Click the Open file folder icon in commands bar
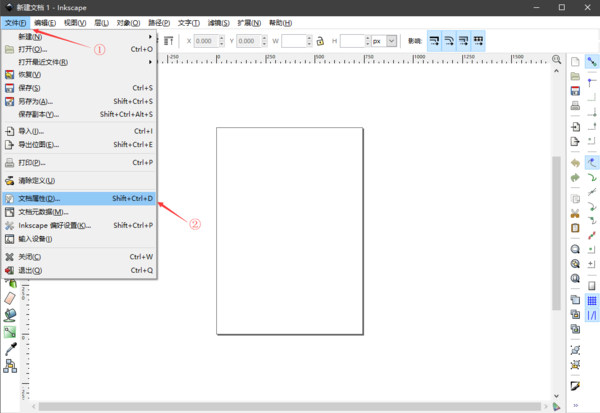The height and width of the screenshot is (413, 600). [575, 76]
